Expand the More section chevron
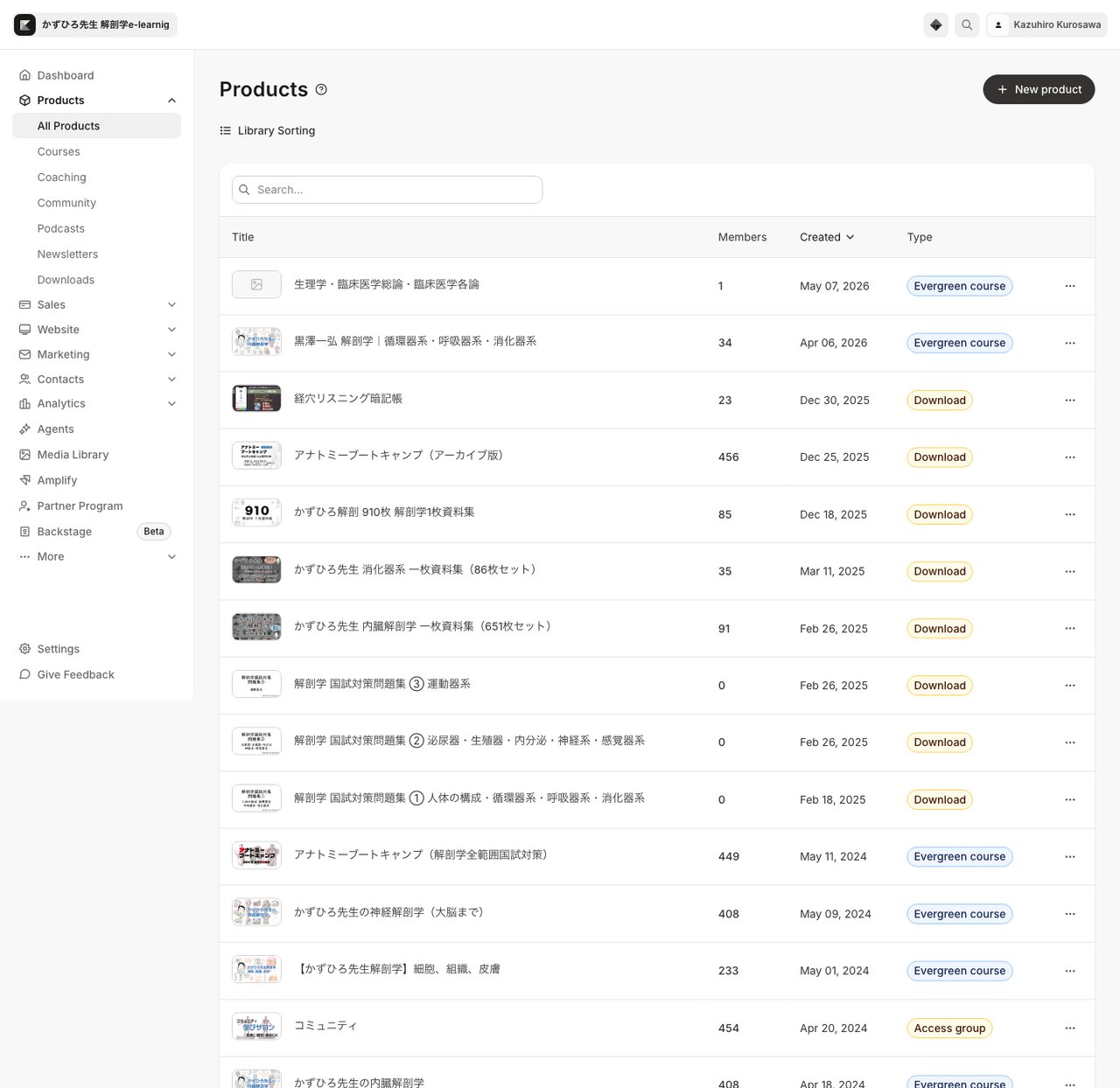Image resolution: width=1120 pixels, height=1088 pixels. click(171, 556)
